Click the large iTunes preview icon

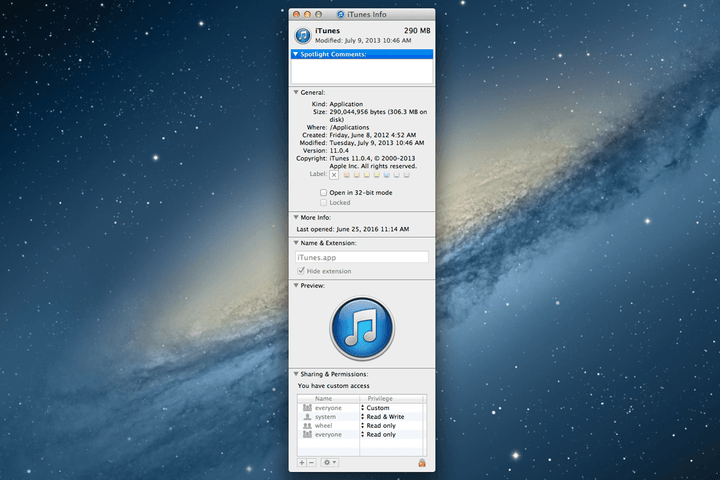362,328
